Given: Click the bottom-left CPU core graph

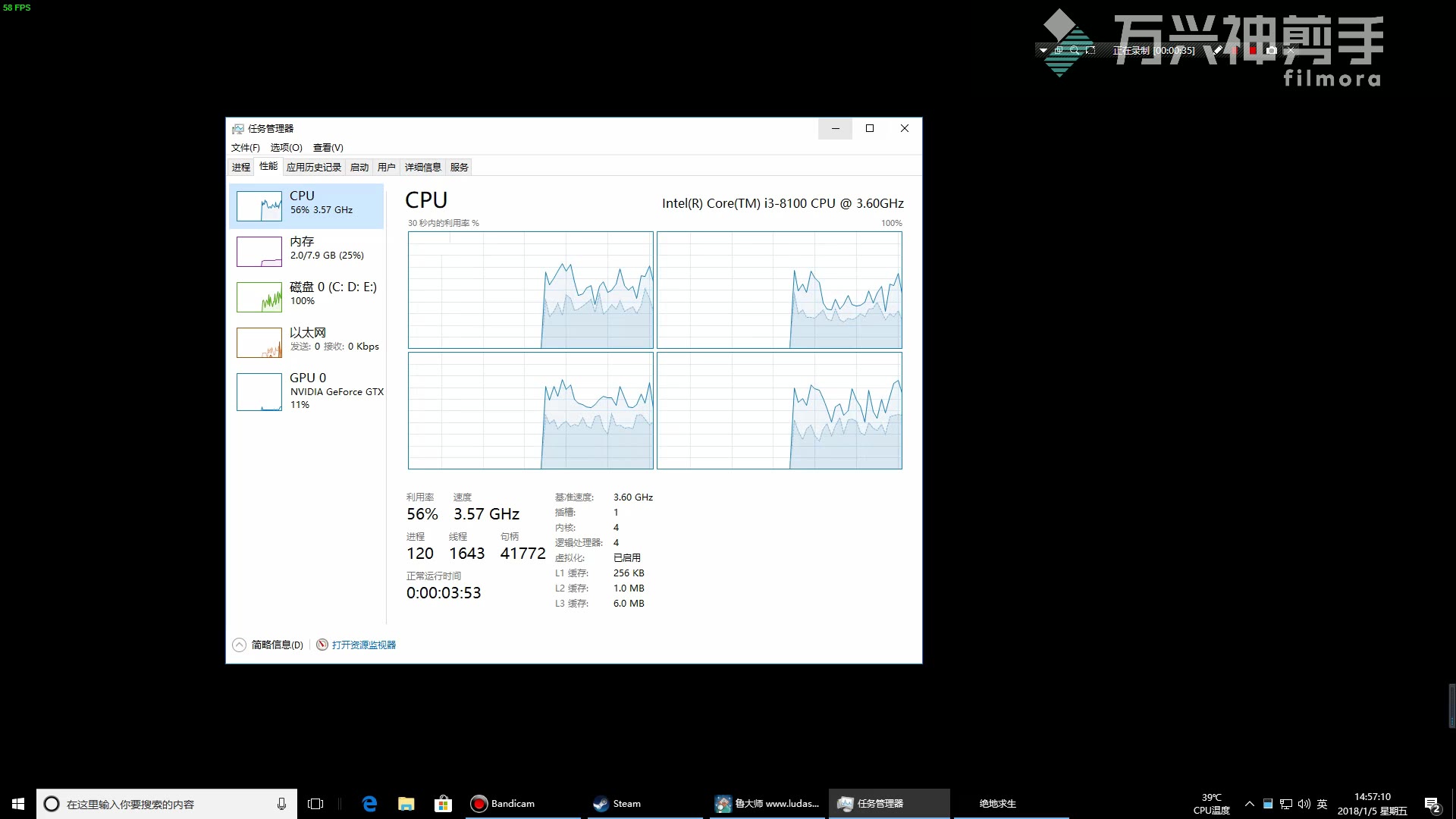Looking at the screenshot, I should point(531,410).
